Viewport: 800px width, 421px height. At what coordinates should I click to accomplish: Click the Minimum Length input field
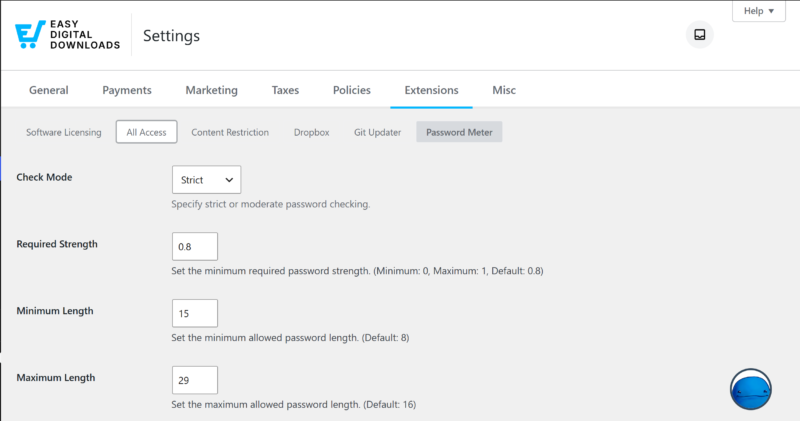tap(195, 313)
